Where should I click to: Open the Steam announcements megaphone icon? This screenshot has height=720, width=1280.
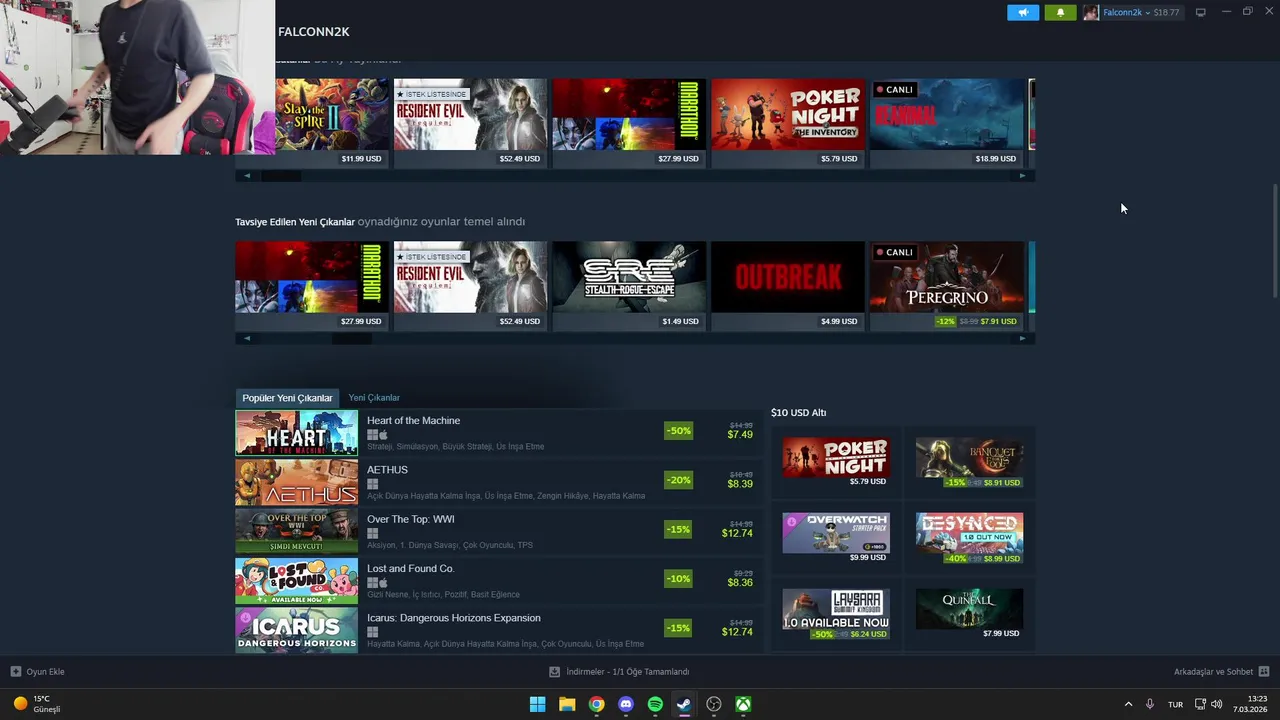point(1023,12)
